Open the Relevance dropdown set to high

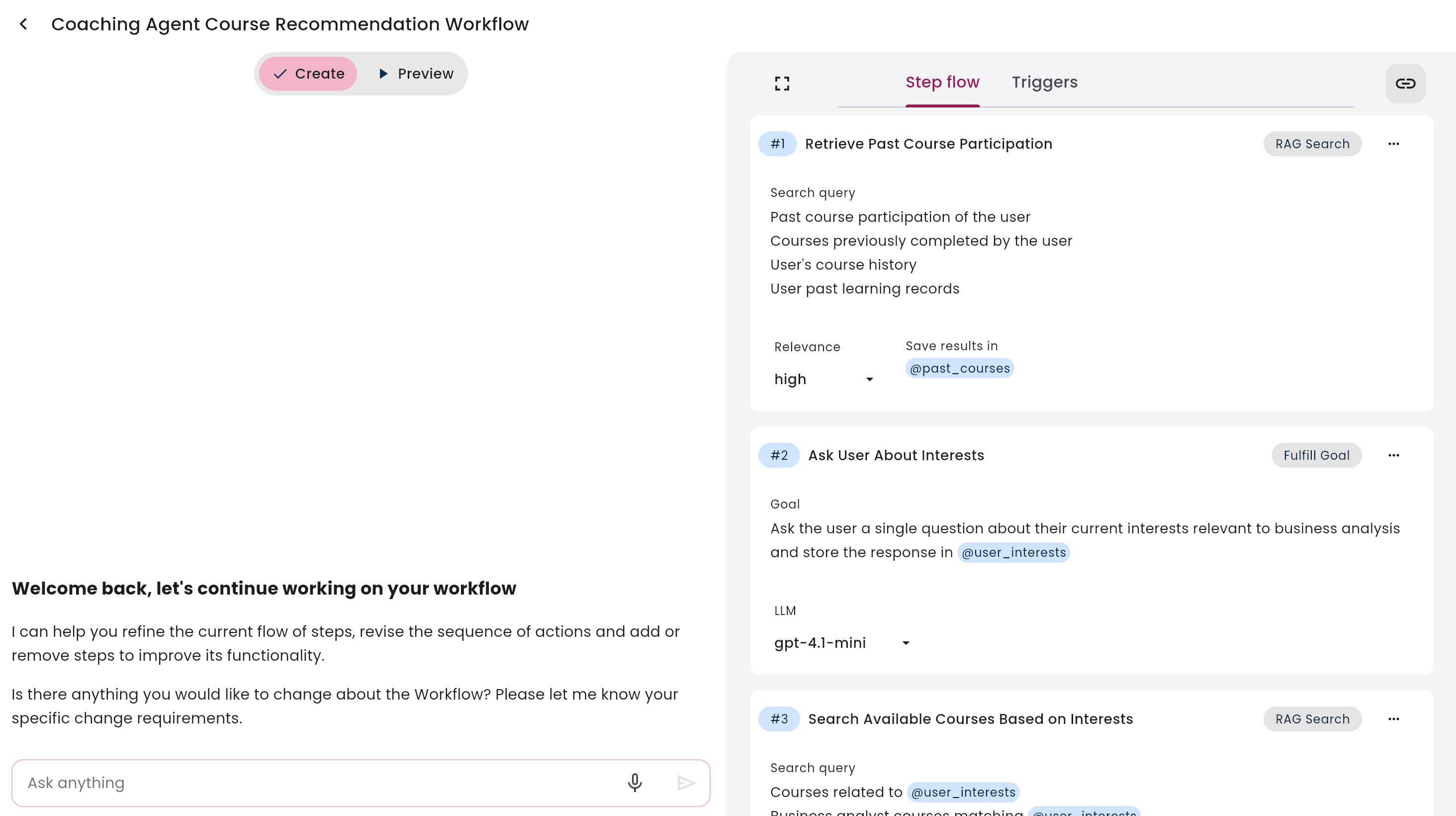coord(823,379)
